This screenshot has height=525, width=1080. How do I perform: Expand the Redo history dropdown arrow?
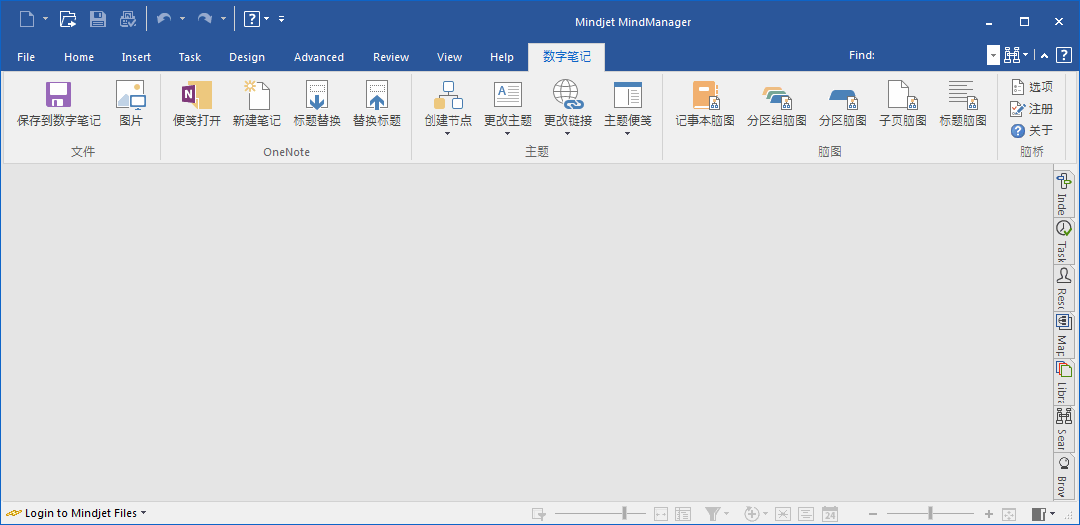[x=223, y=19]
